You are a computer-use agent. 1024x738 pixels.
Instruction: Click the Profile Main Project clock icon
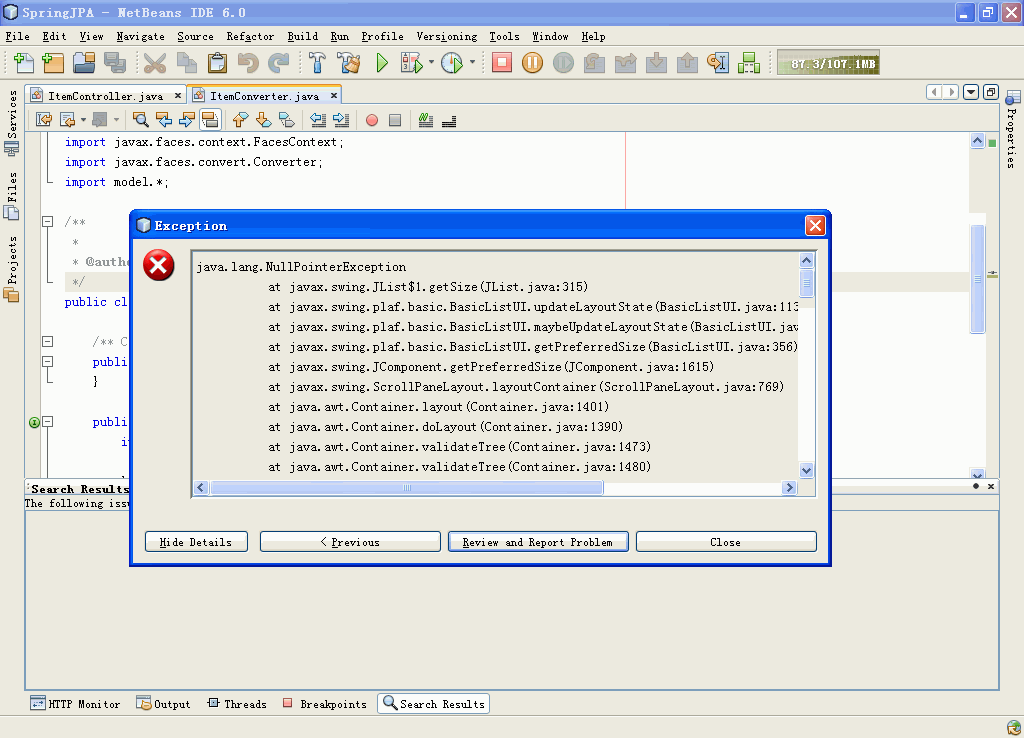click(x=452, y=63)
